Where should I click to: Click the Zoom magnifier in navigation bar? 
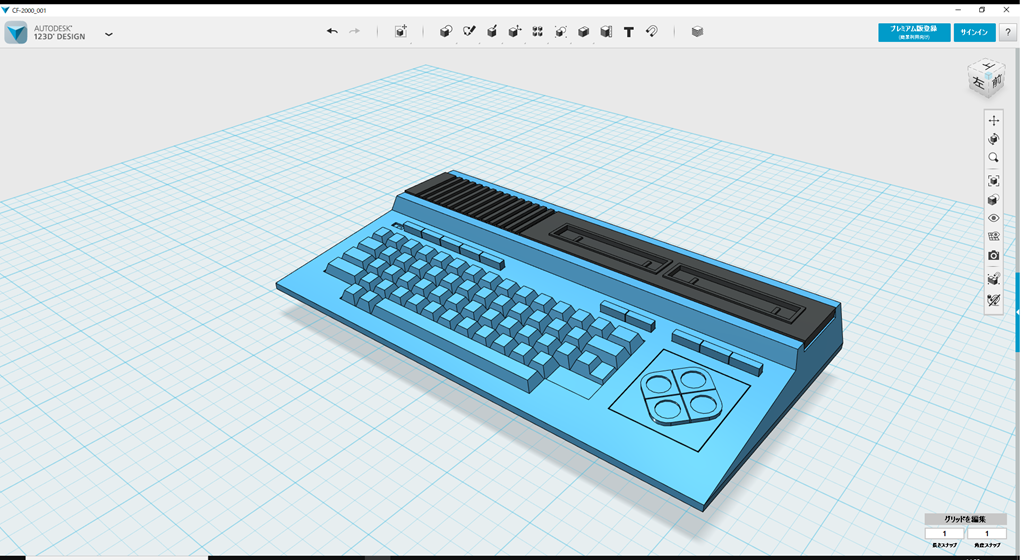click(x=993, y=158)
